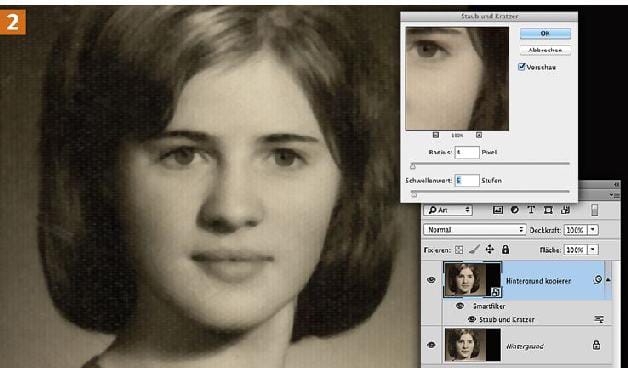
Task: Open blending options icon for Staub und Kratzer filter
Action: (599, 319)
